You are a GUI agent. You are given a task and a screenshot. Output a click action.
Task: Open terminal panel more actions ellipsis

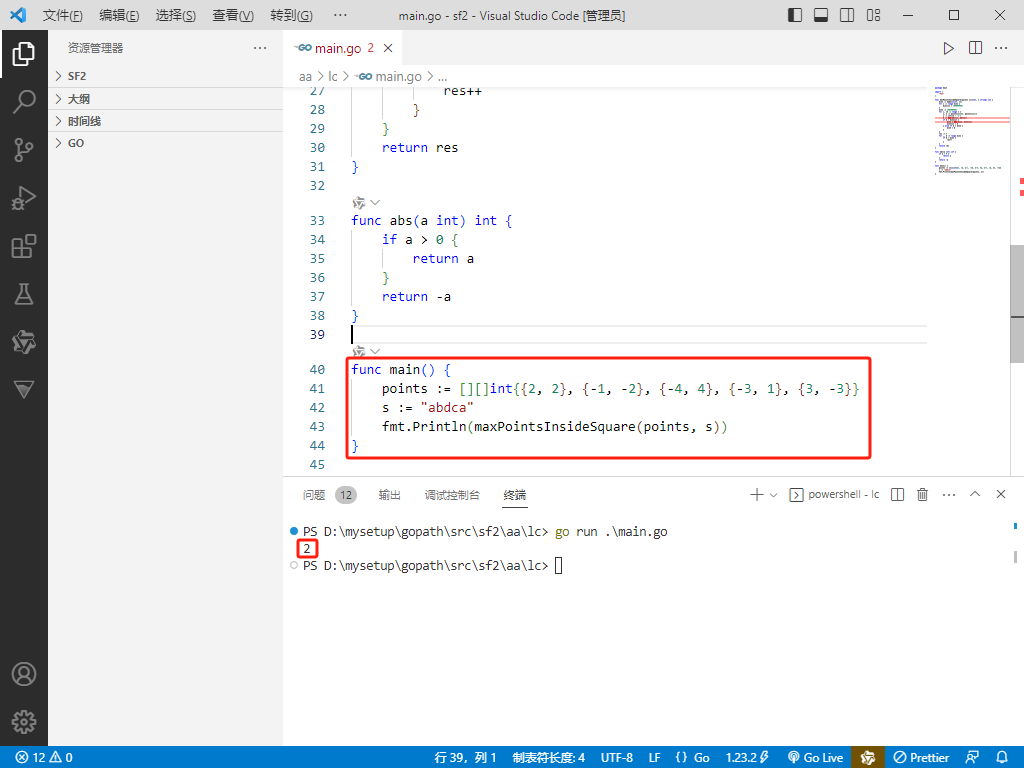pyautogui.click(x=949, y=494)
